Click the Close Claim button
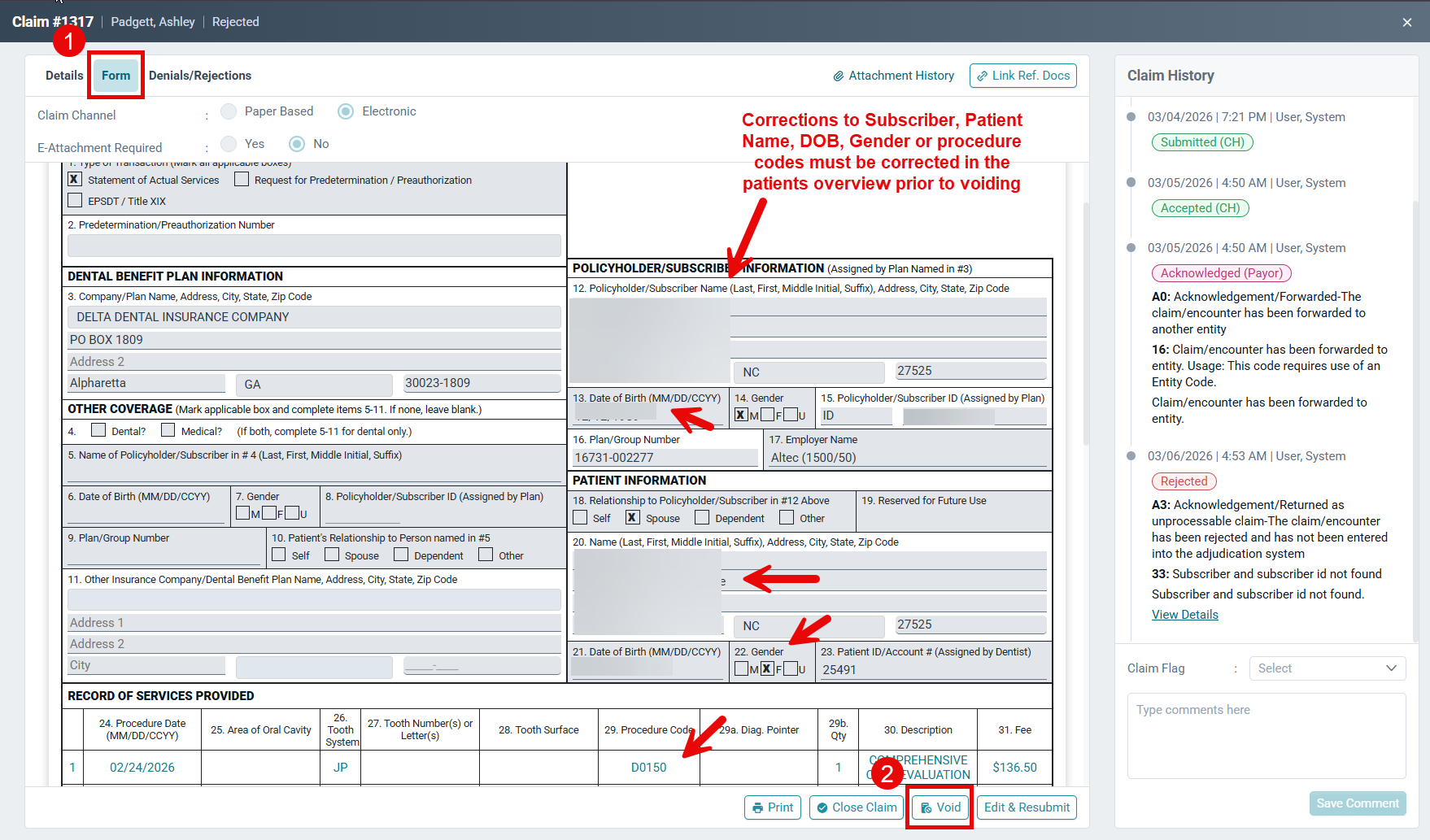 click(857, 807)
